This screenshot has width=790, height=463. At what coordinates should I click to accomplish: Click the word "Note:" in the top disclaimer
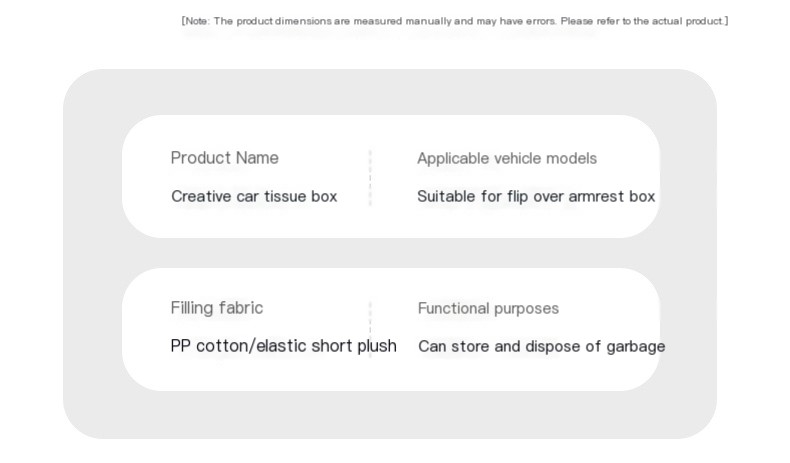coord(197,21)
